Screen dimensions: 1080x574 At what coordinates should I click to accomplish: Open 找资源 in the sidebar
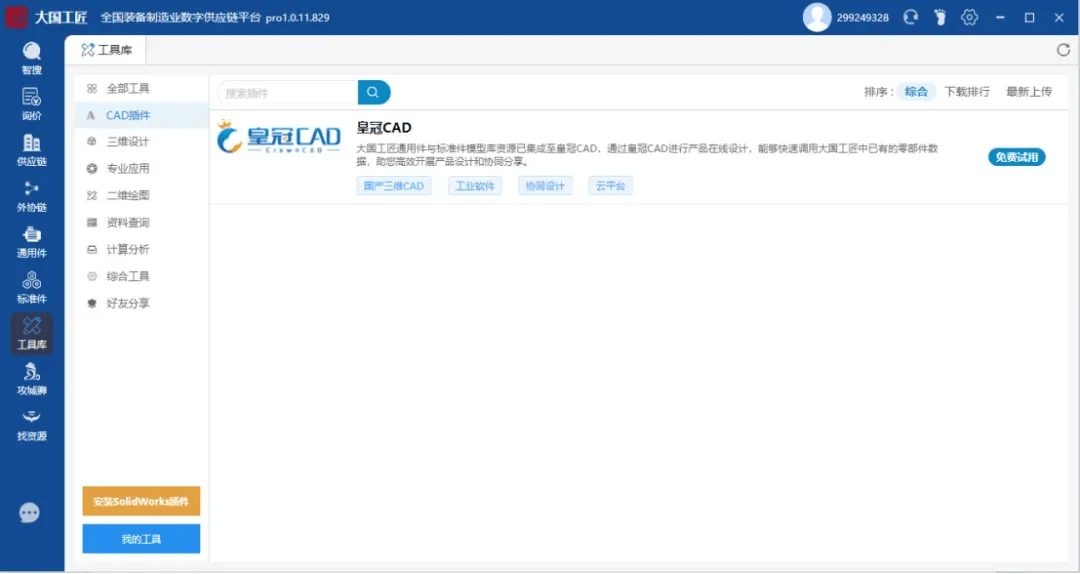pos(32,425)
